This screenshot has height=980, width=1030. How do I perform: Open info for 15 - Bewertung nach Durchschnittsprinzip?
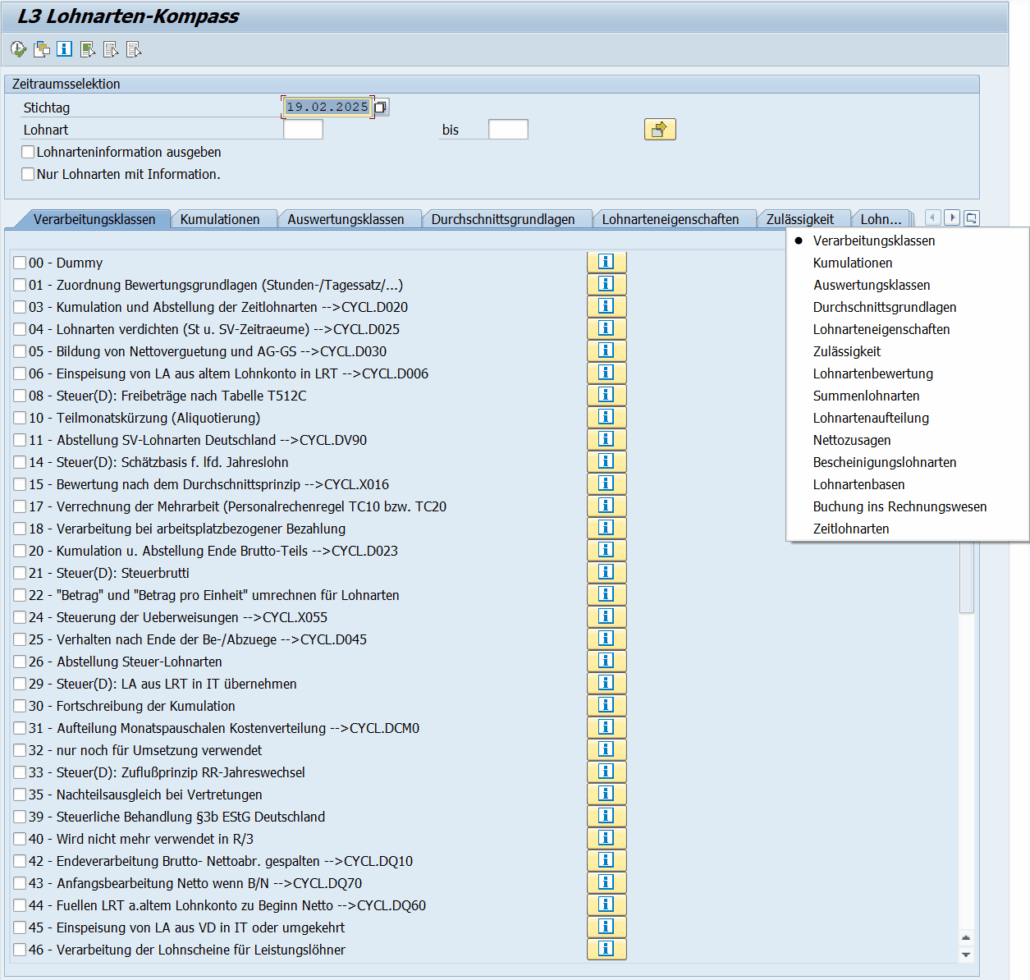(606, 483)
